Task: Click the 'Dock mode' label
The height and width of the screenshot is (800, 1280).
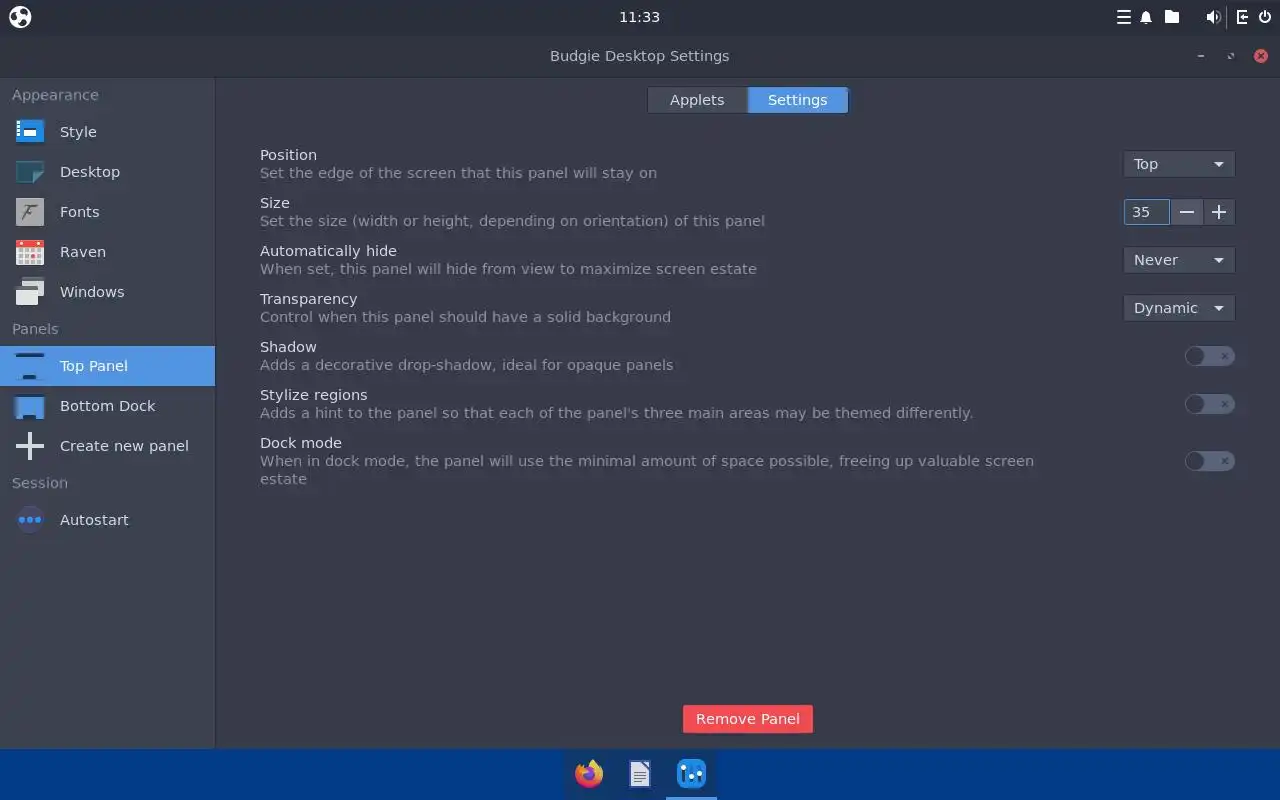Action: click(301, 443)
